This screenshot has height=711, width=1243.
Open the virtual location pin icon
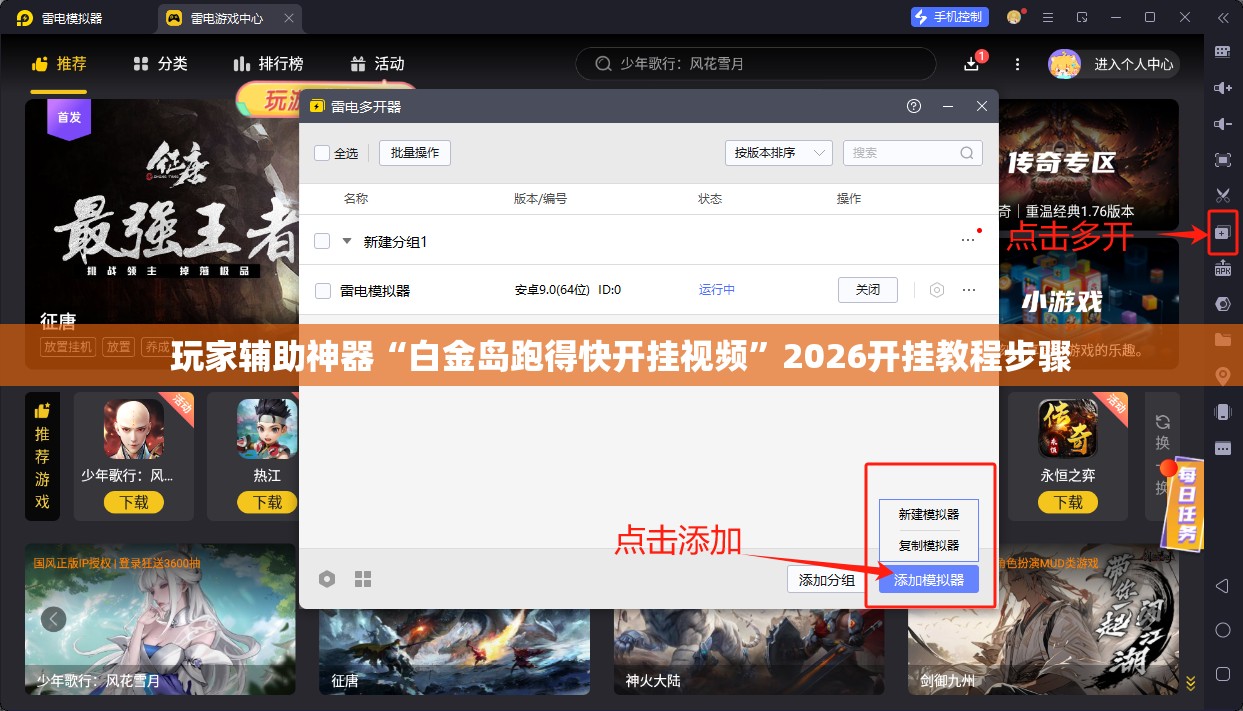[x=1222, y=376]
